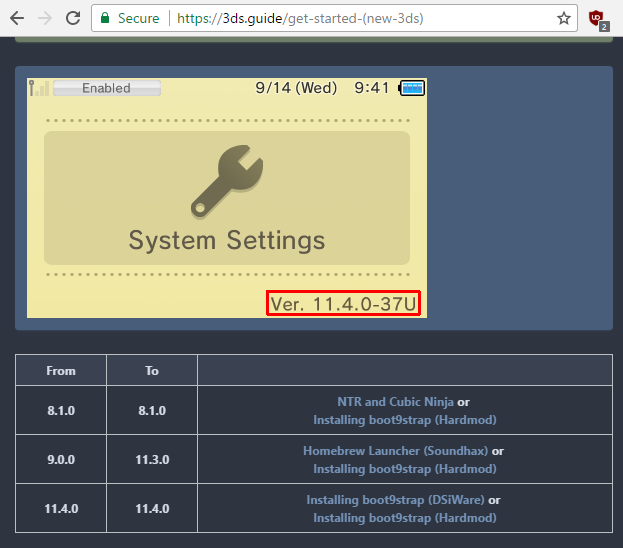Click the browser forward arrow
The image size is (623, 548).
[x=45, y=18]
